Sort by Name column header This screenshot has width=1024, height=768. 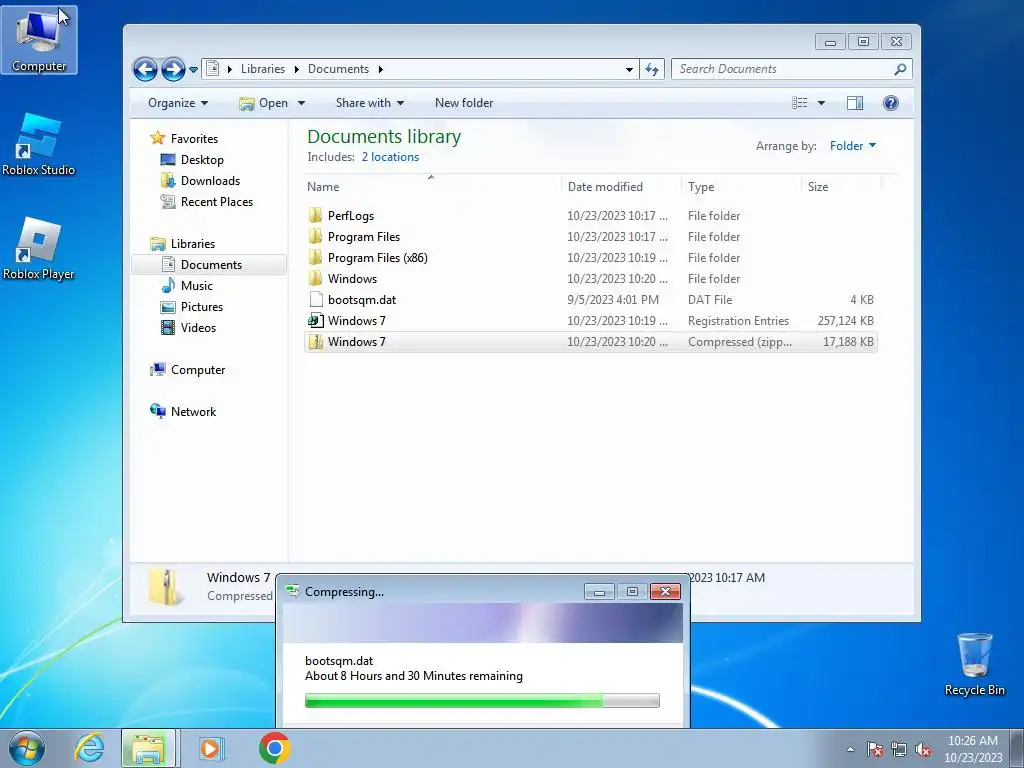pos(432,187)
